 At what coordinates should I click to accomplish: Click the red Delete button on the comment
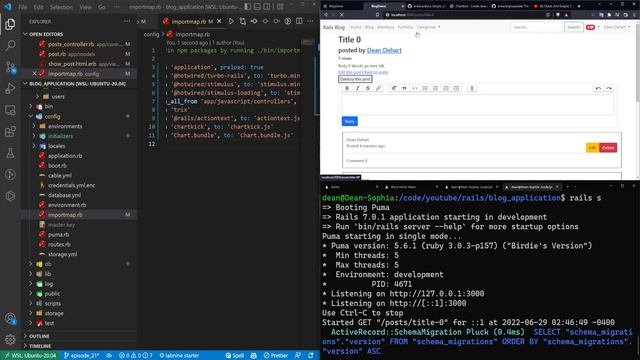coord(608,148)
